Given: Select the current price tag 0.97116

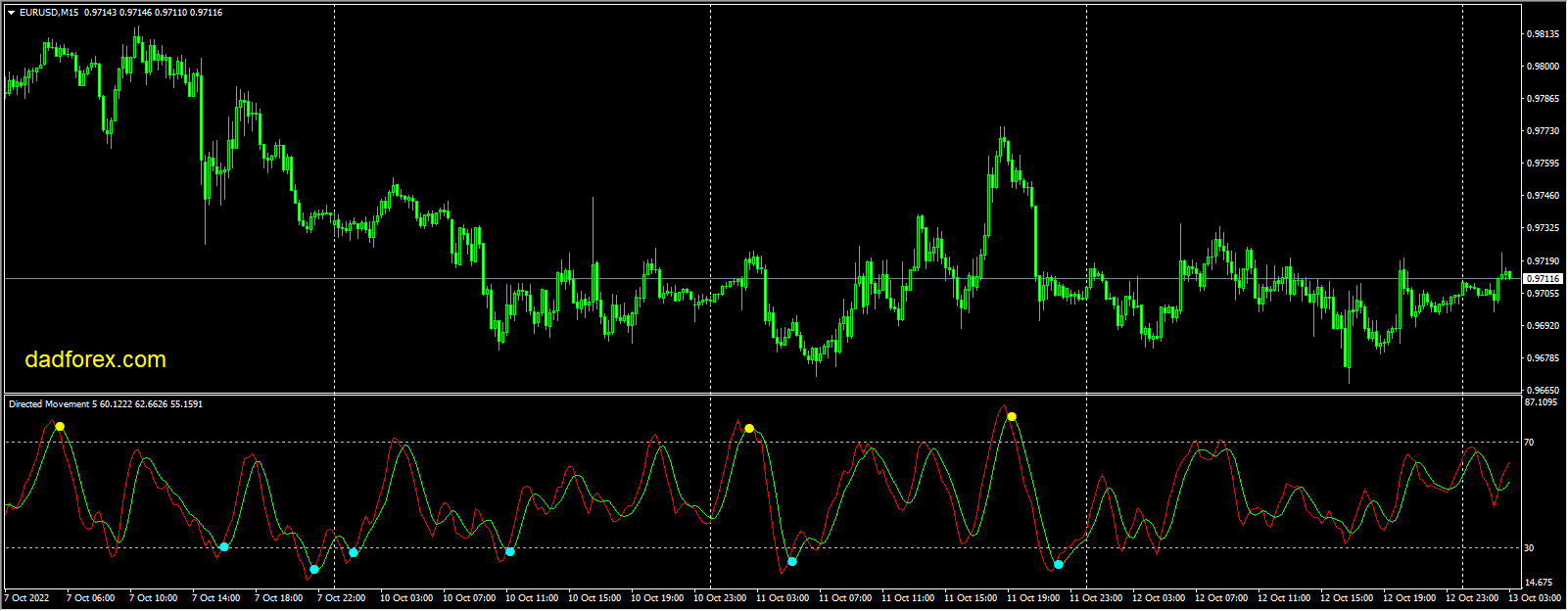Looking at the screenshot, I should (x=1543, y=279).
